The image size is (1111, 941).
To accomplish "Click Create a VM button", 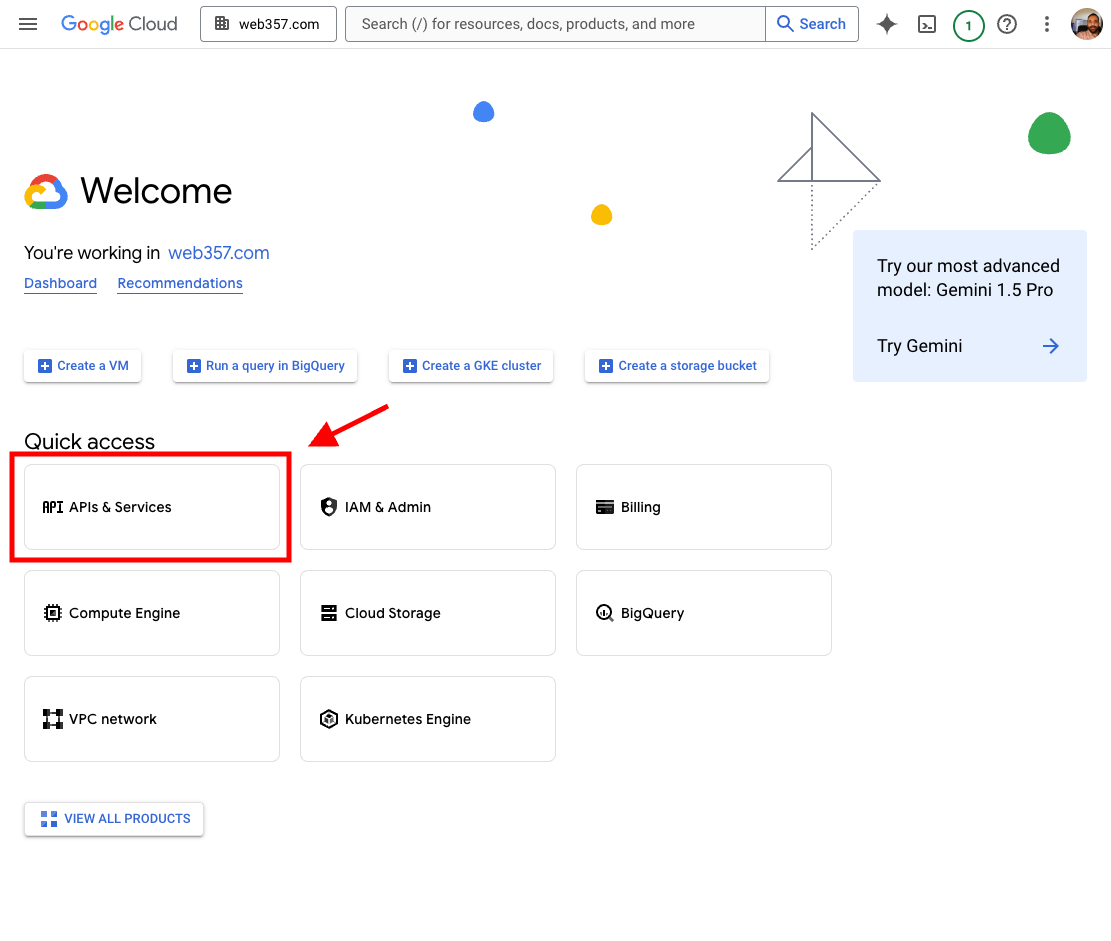I will pos(82,366).
